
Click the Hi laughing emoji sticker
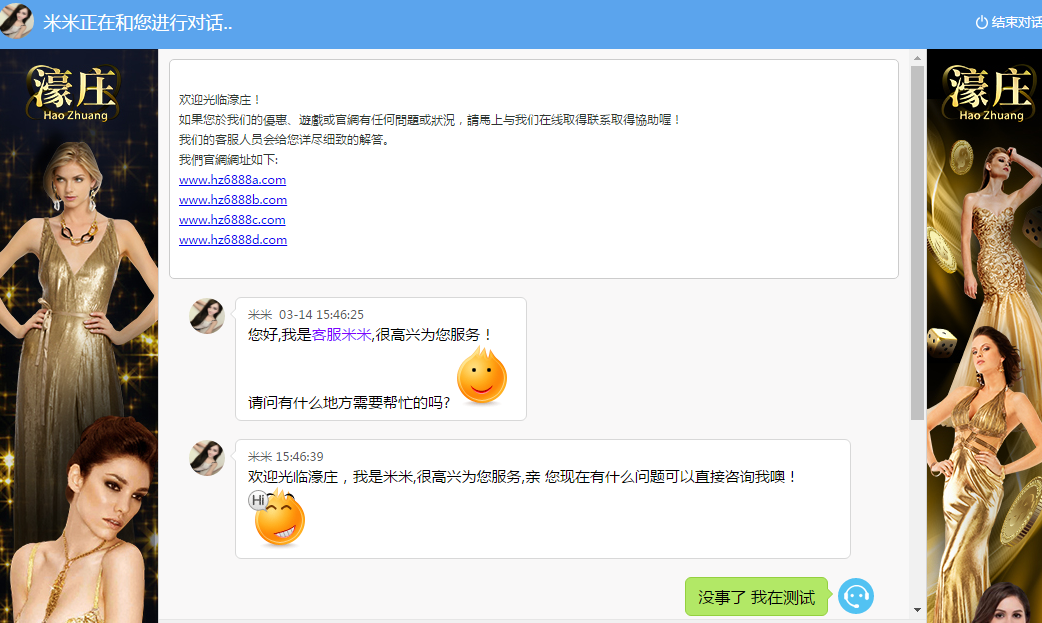[277, 517]
